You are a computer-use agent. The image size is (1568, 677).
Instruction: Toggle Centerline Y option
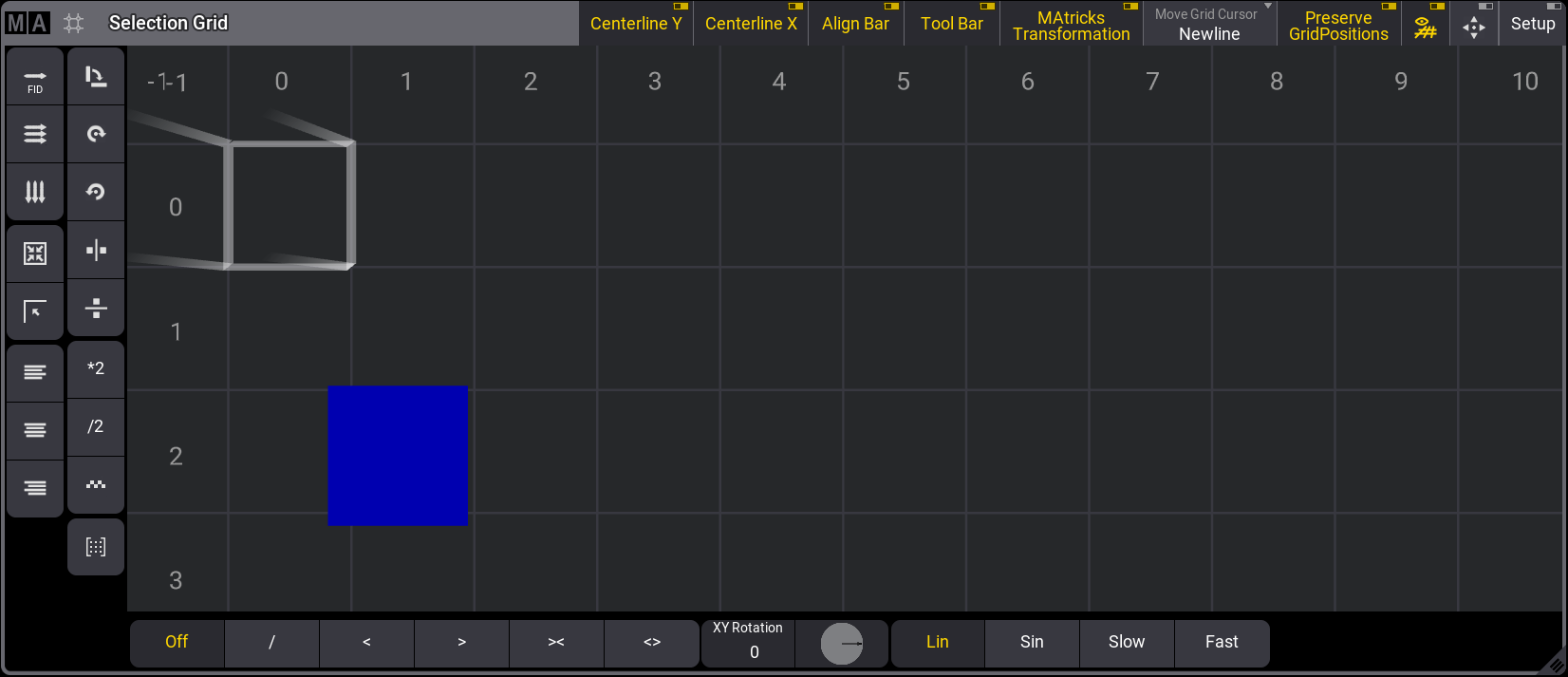click(x=636, y=24)
